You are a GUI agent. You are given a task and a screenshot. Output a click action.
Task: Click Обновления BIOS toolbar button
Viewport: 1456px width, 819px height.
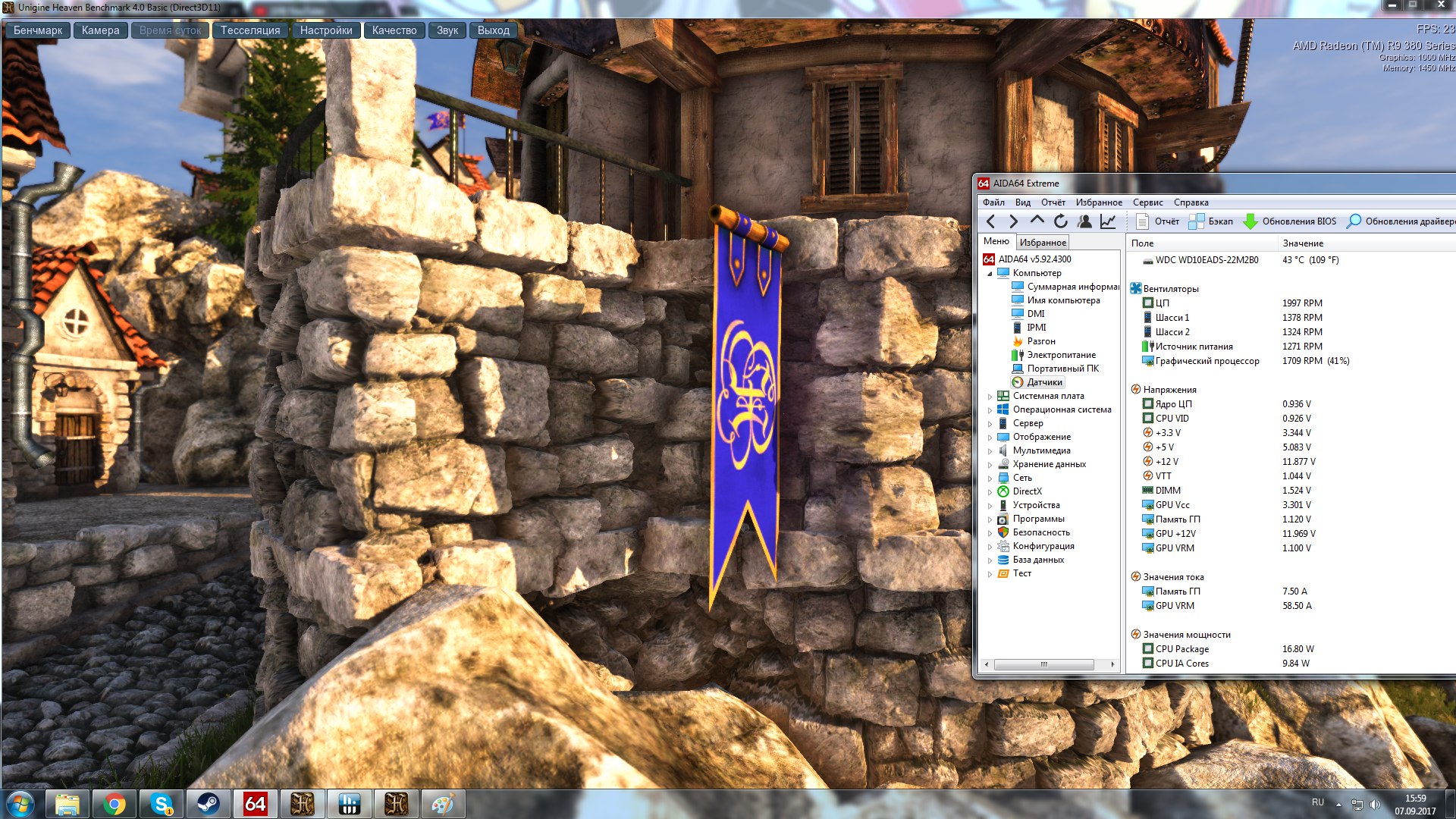click(x=1289, y=221)
